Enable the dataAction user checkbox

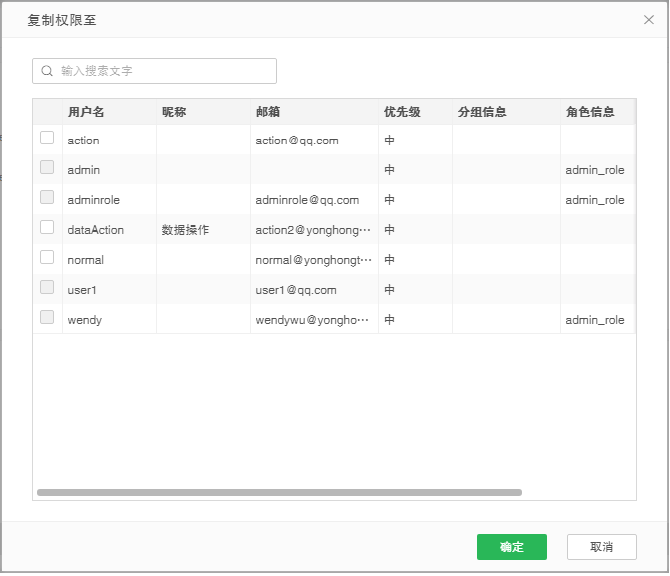coord(47,228)
